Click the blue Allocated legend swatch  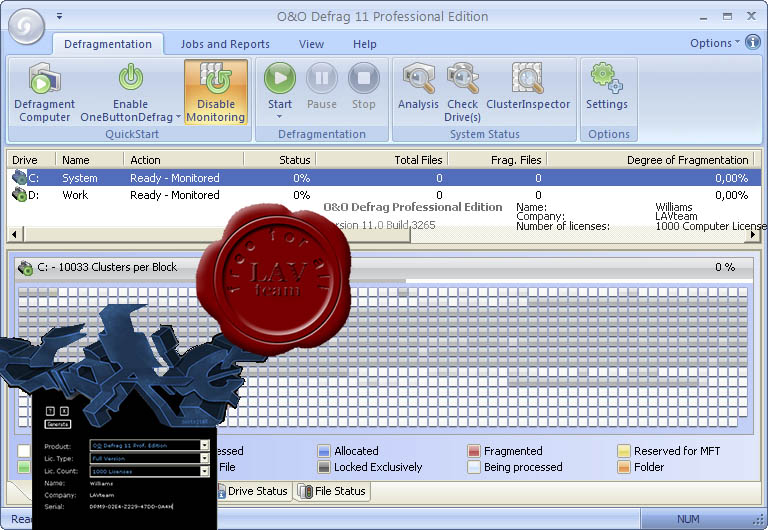point(324,451)
